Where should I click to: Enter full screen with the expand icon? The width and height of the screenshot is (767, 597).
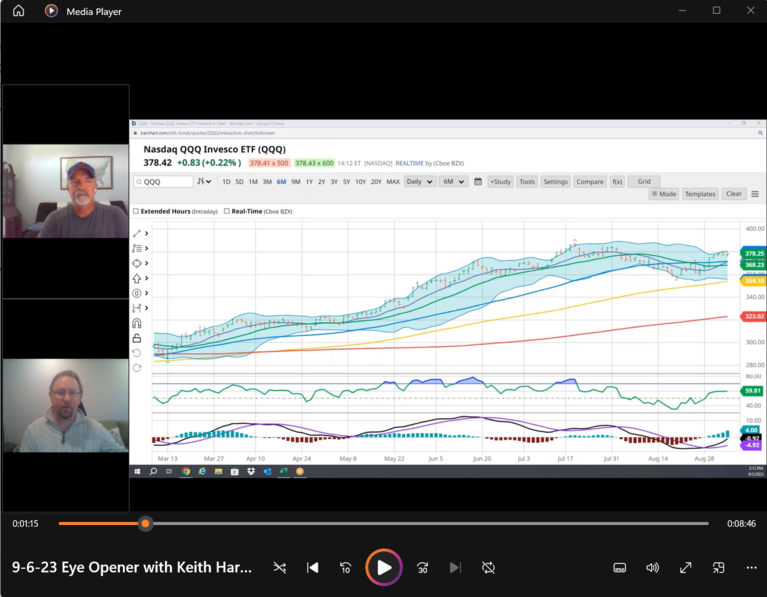[x=685, y=567]
